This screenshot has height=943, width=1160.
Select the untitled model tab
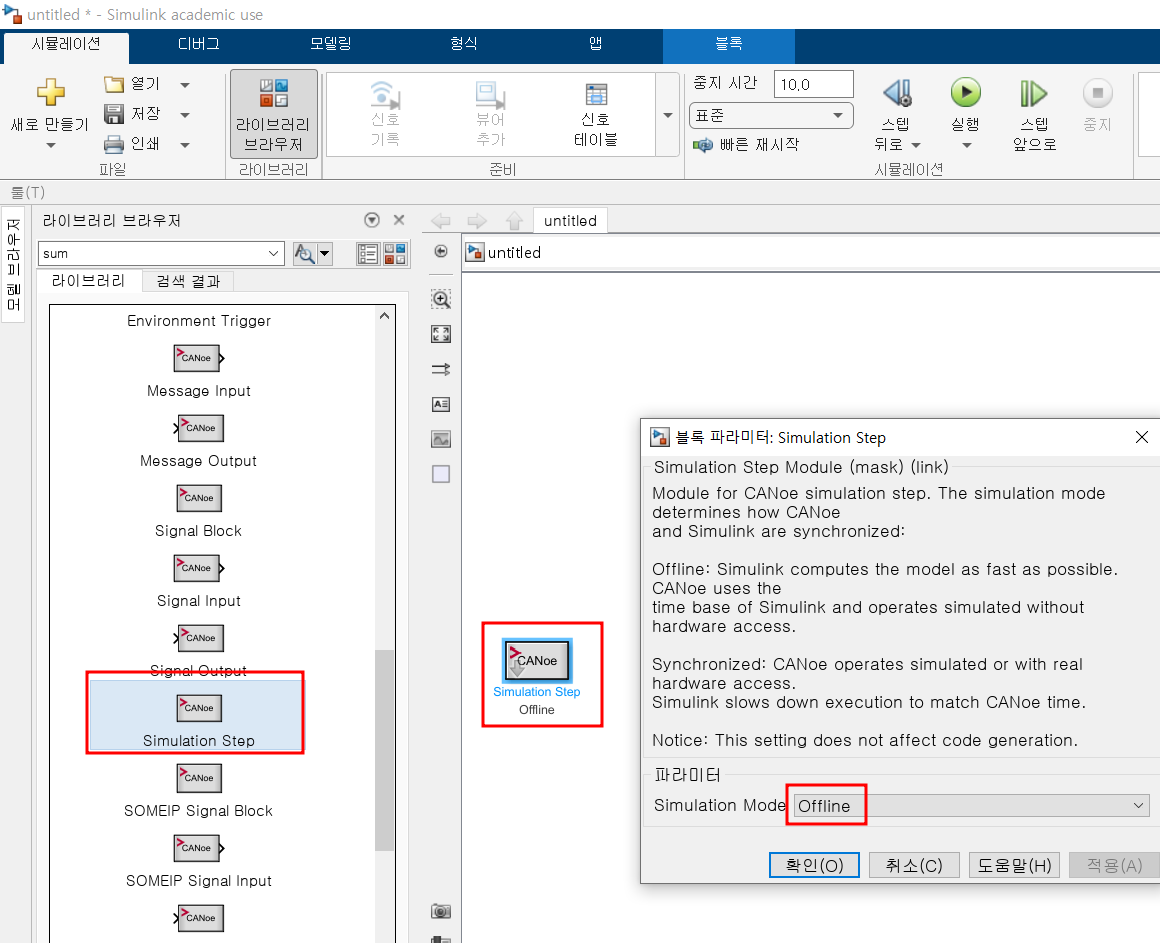570,220
